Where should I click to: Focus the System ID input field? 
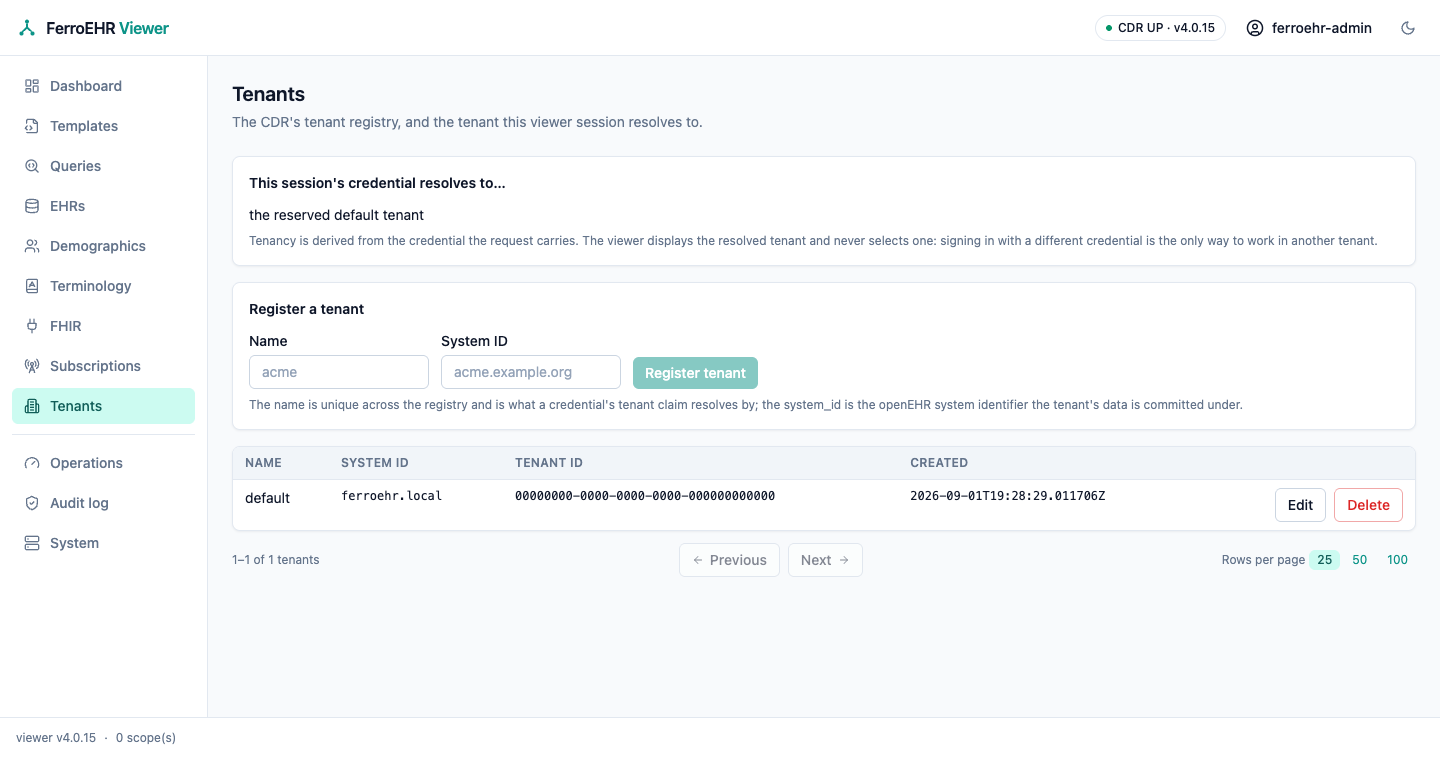(531, 372)
